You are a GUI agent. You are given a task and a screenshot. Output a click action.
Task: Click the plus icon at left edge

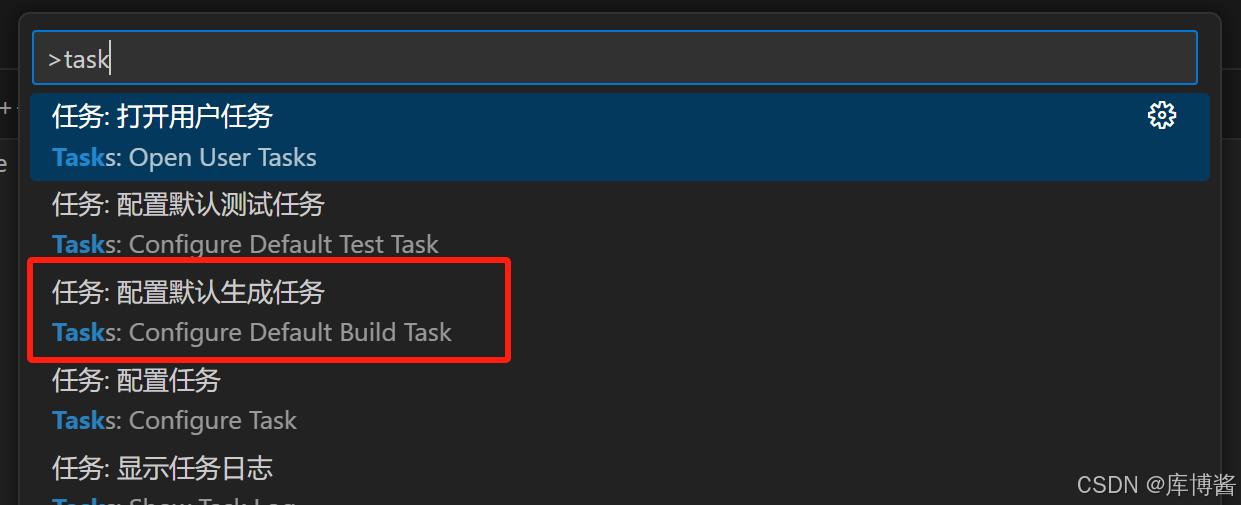[x=5, y=108]
